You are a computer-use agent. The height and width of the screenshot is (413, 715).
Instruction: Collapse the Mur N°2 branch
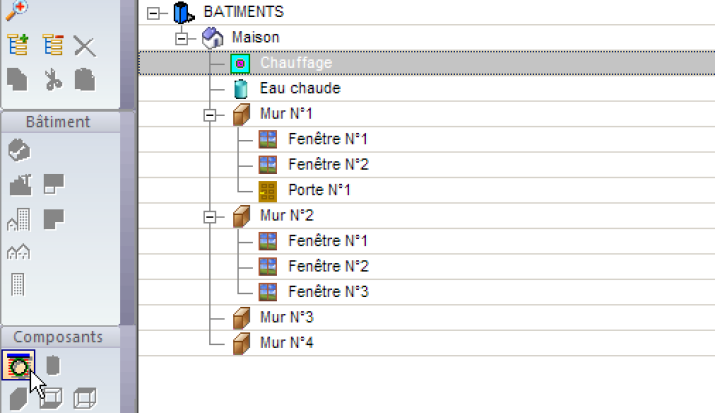click(x=210, y=217)
